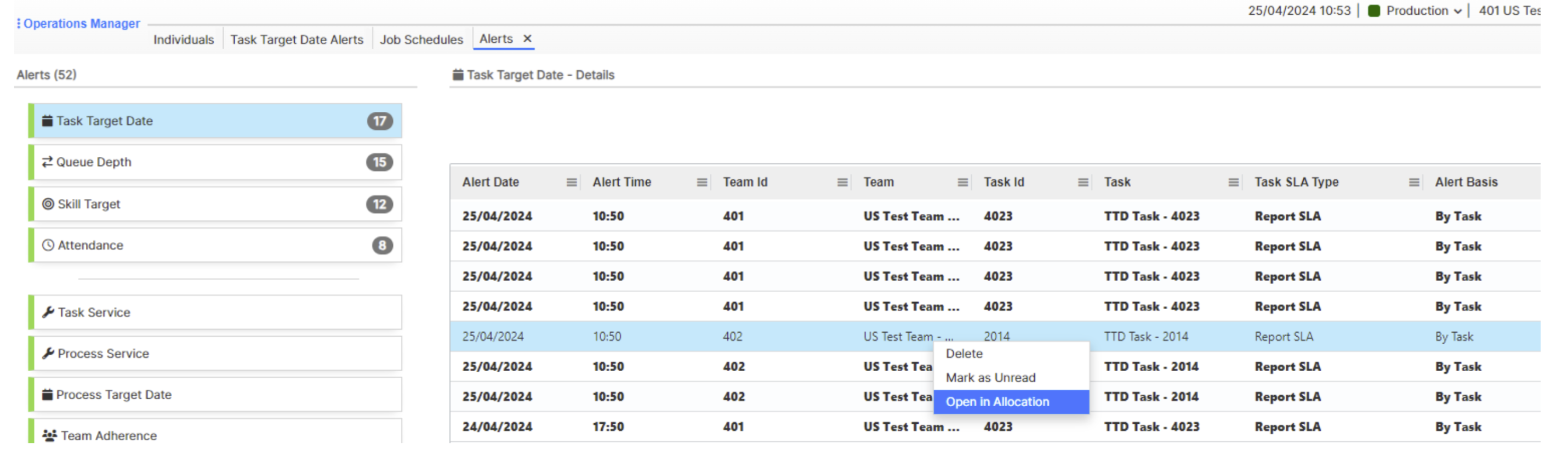Select Process Target Date alert category

215,395
